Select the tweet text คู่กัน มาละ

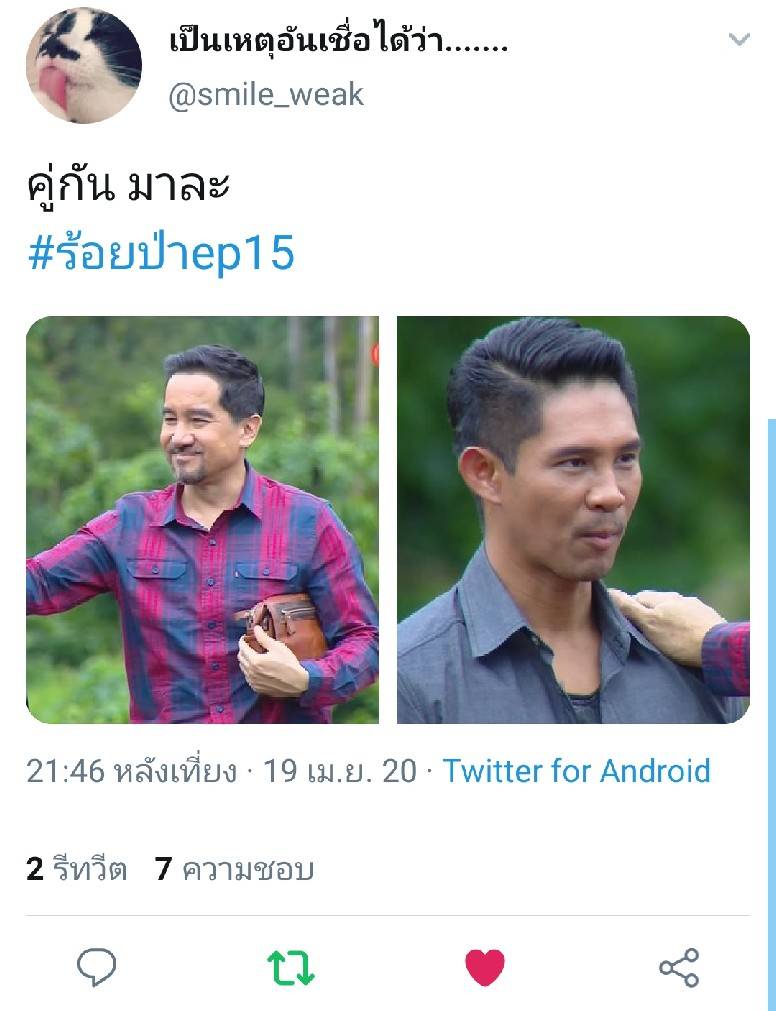pyautogui.click(x=128, y=187)
